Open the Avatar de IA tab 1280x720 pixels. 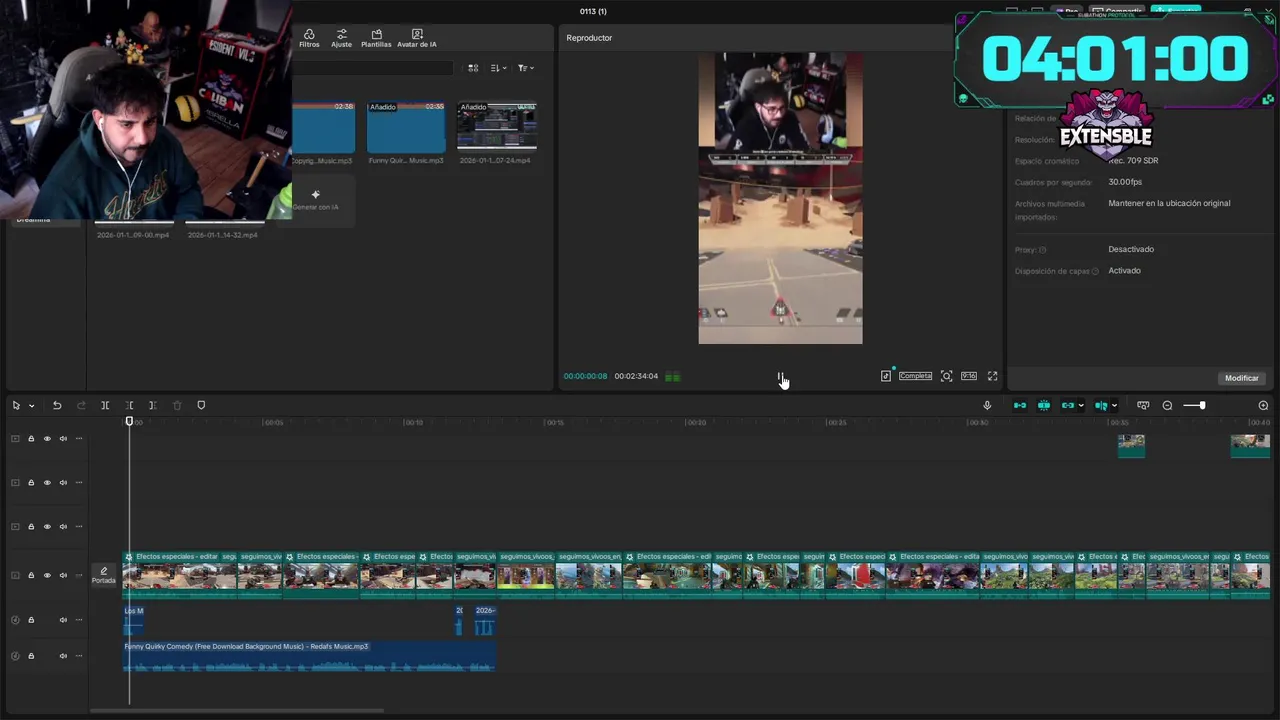pyautogui.click(x=417, y=39)
